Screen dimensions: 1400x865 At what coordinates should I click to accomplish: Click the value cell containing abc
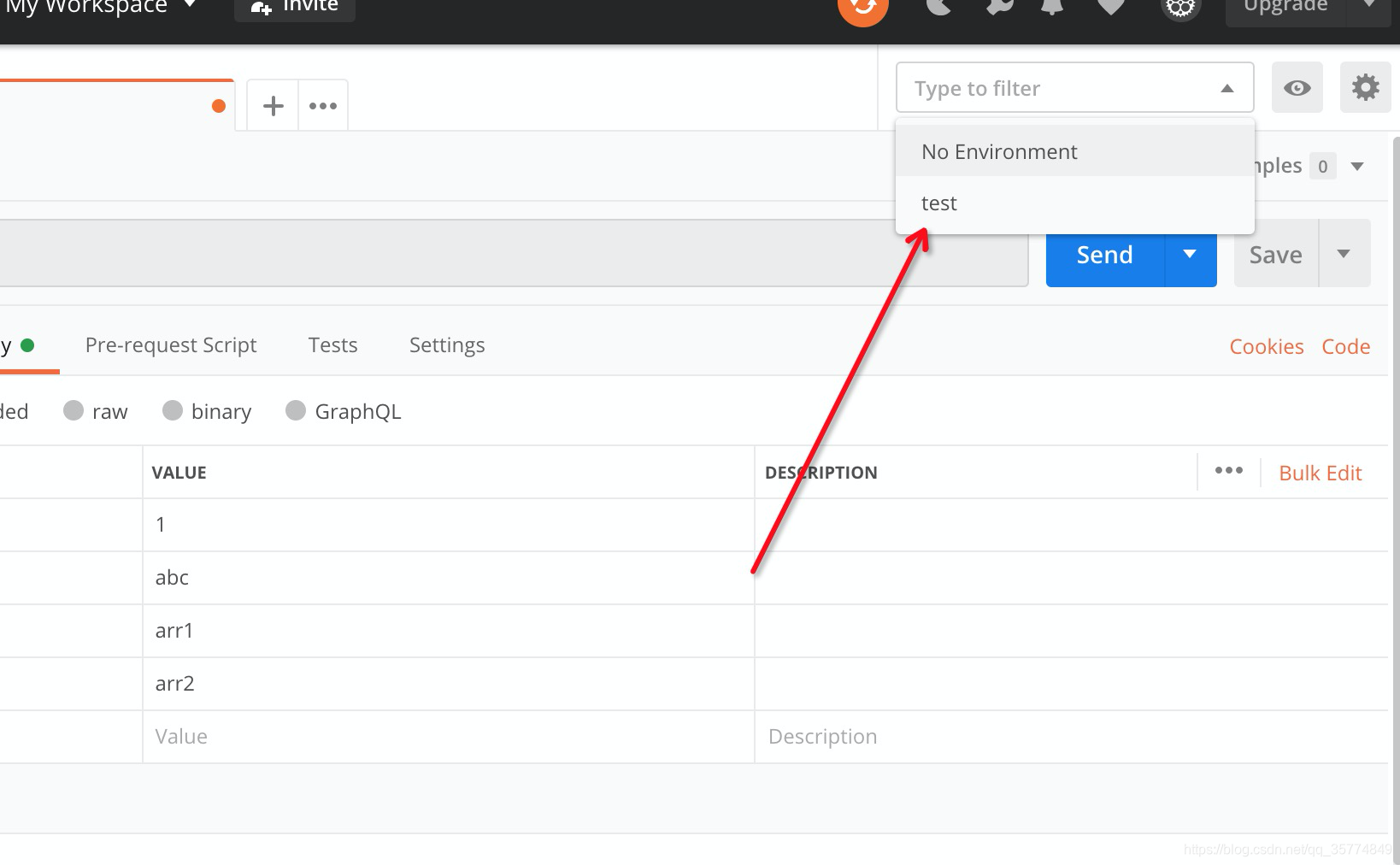point(449,578)
